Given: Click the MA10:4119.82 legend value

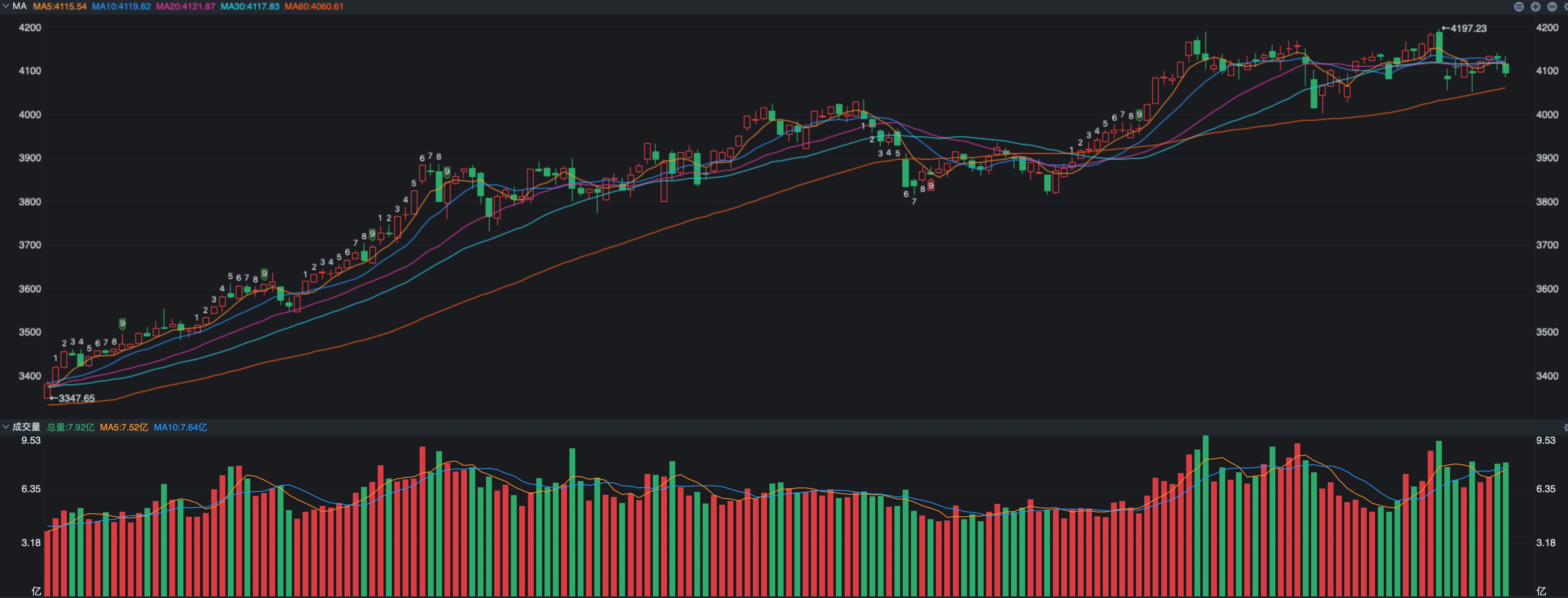Looking at the screenshot, I should tap(121, 6).
